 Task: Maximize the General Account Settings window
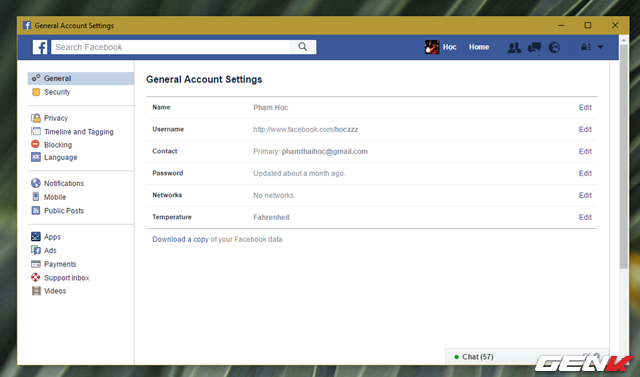pyautogui.click(x=588, y=25)
